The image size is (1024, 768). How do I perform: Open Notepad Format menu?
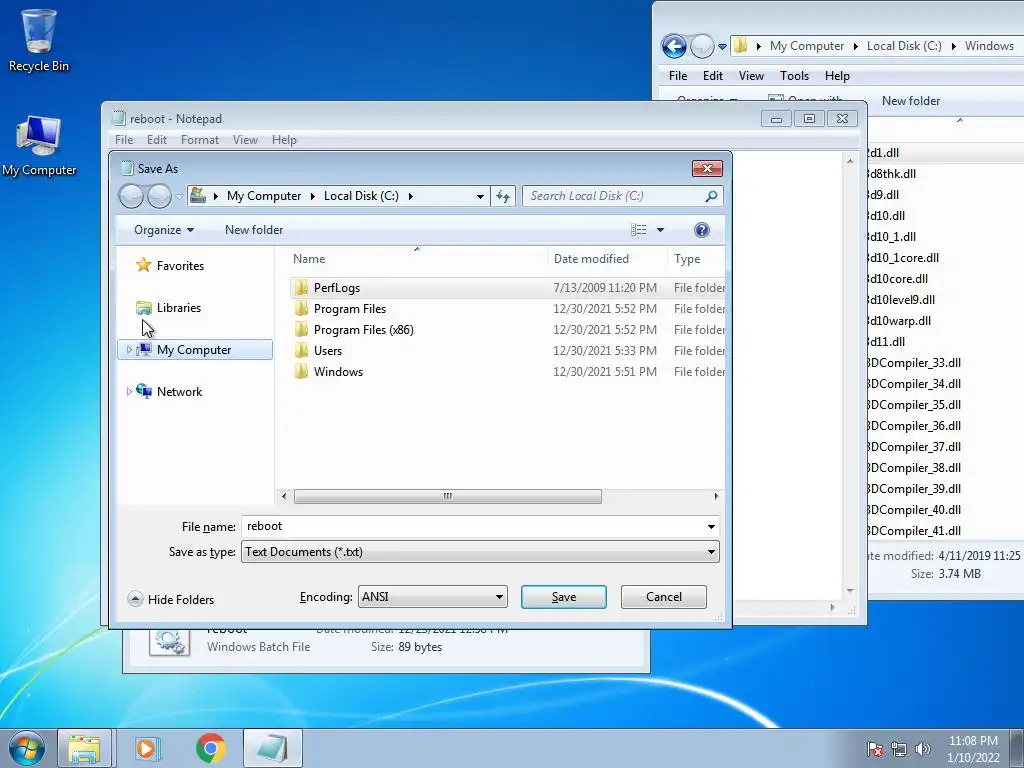tap(200, 140)
